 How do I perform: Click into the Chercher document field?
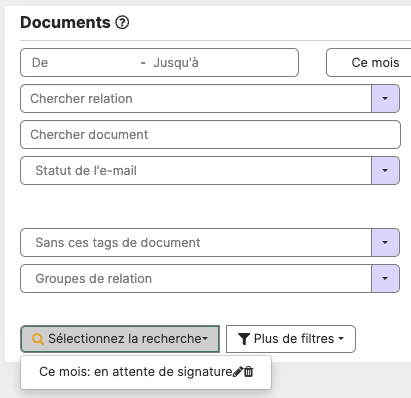tap(210, 134)
